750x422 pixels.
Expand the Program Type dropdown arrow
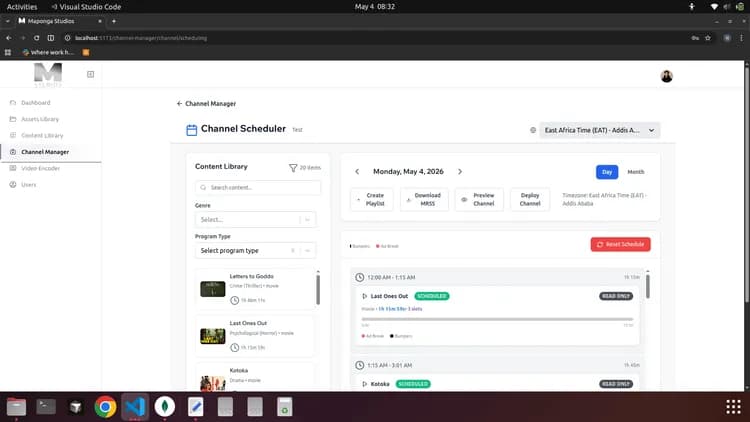click(x=308, y=251)
